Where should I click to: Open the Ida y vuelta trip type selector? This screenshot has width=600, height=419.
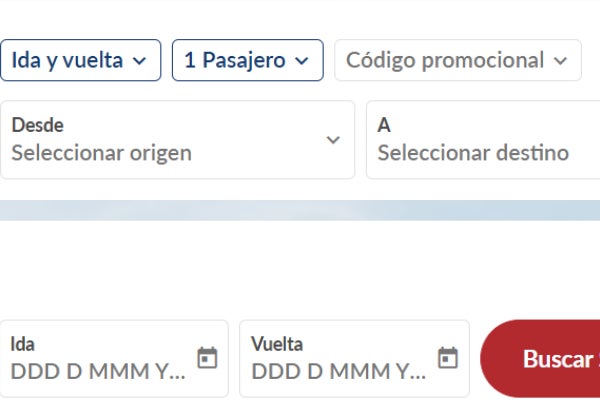(x=80, y=60)
